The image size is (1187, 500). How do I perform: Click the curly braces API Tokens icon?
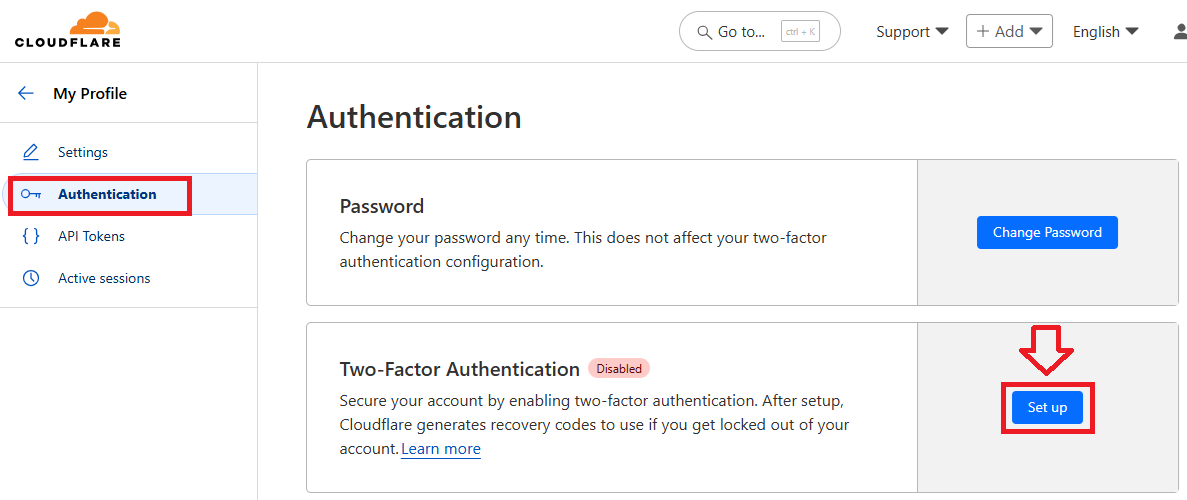[31, 236]
